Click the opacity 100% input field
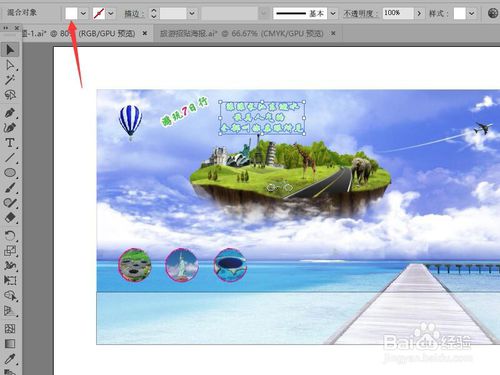 (x=398, y=13)
